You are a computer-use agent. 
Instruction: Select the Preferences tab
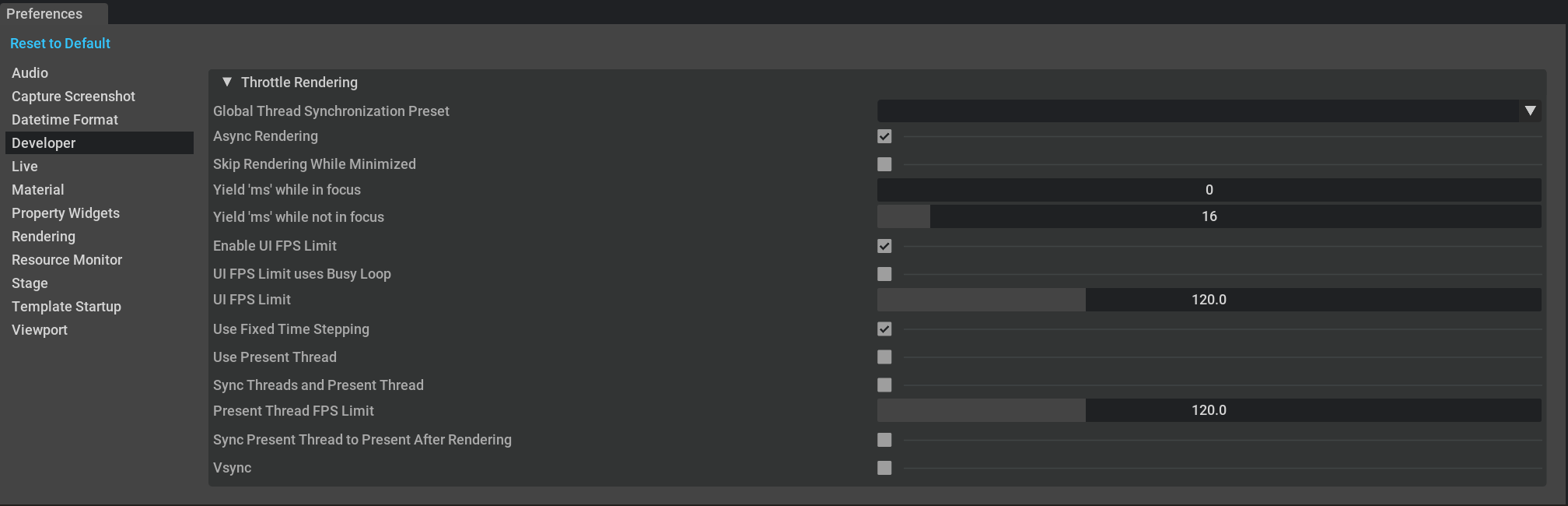(x=44, y=14)
